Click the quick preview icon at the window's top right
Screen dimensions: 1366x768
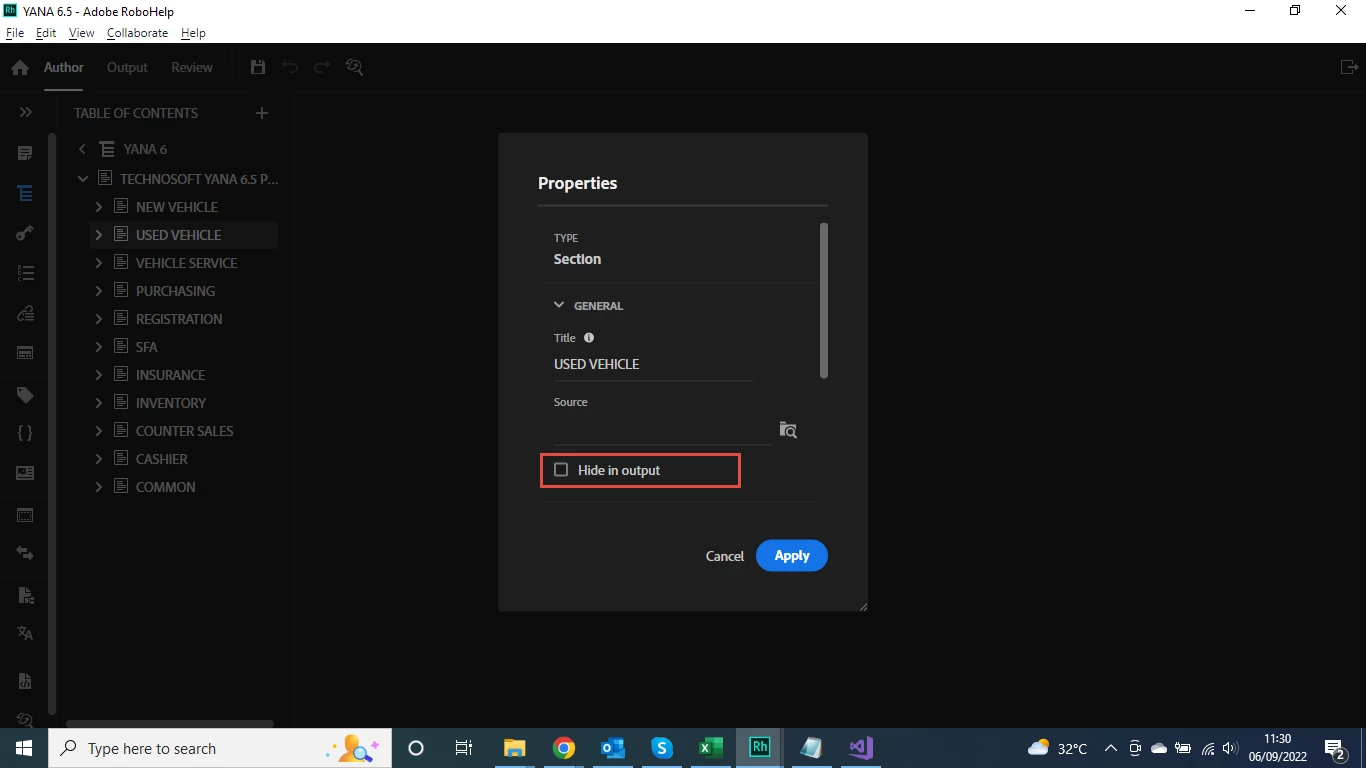[x=1347, y=67]
